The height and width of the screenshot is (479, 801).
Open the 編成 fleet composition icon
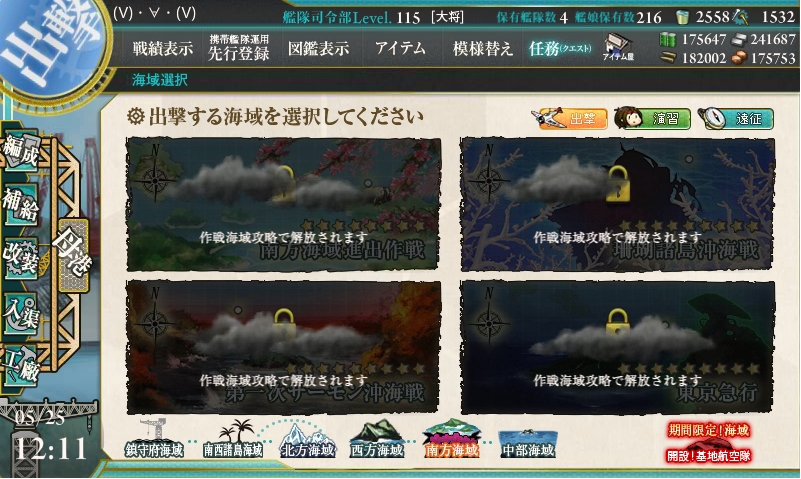pyautogui.click(x=21, y=151)
